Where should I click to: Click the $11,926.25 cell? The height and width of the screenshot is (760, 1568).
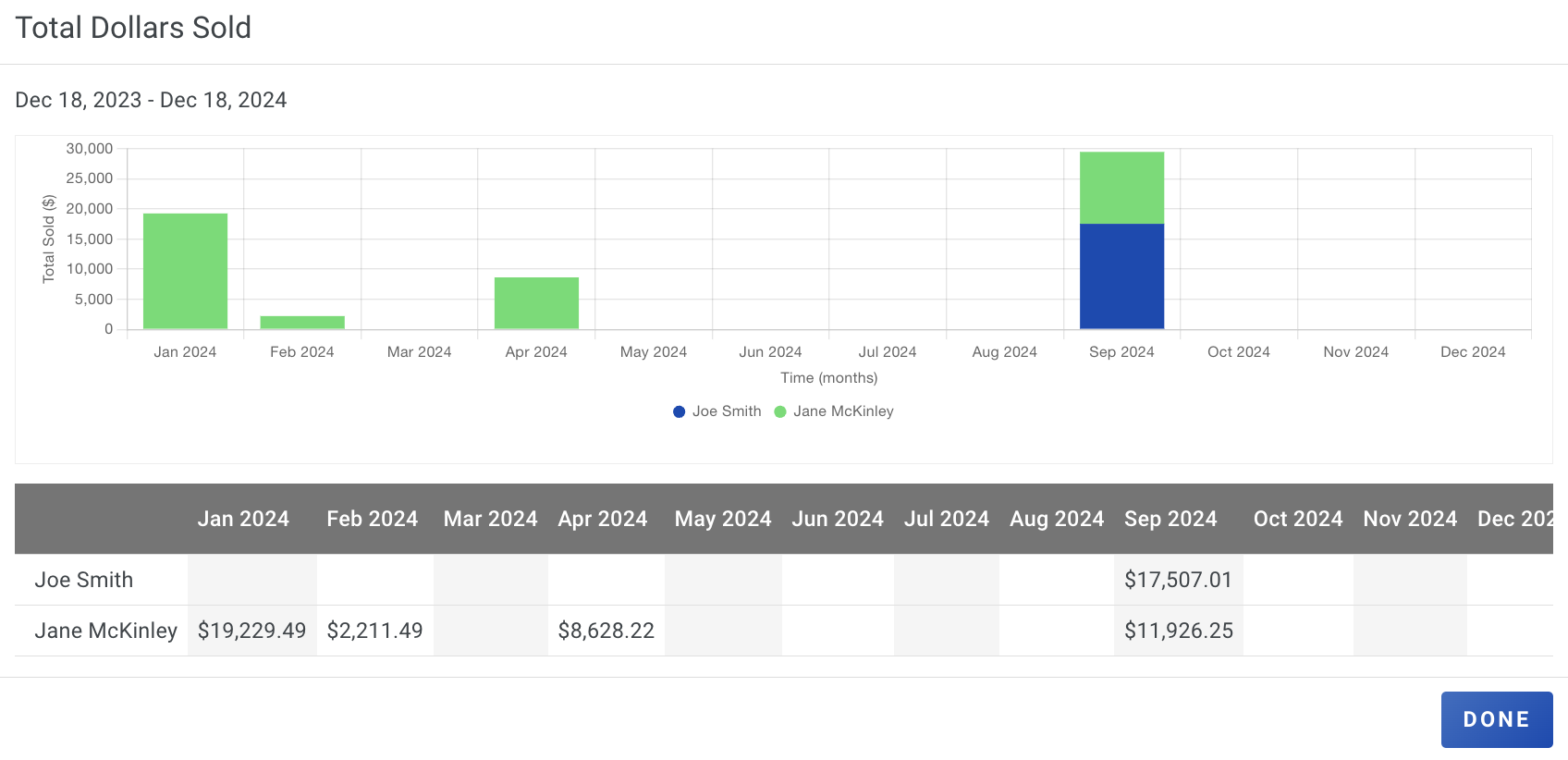click(x=1179, y=631)
